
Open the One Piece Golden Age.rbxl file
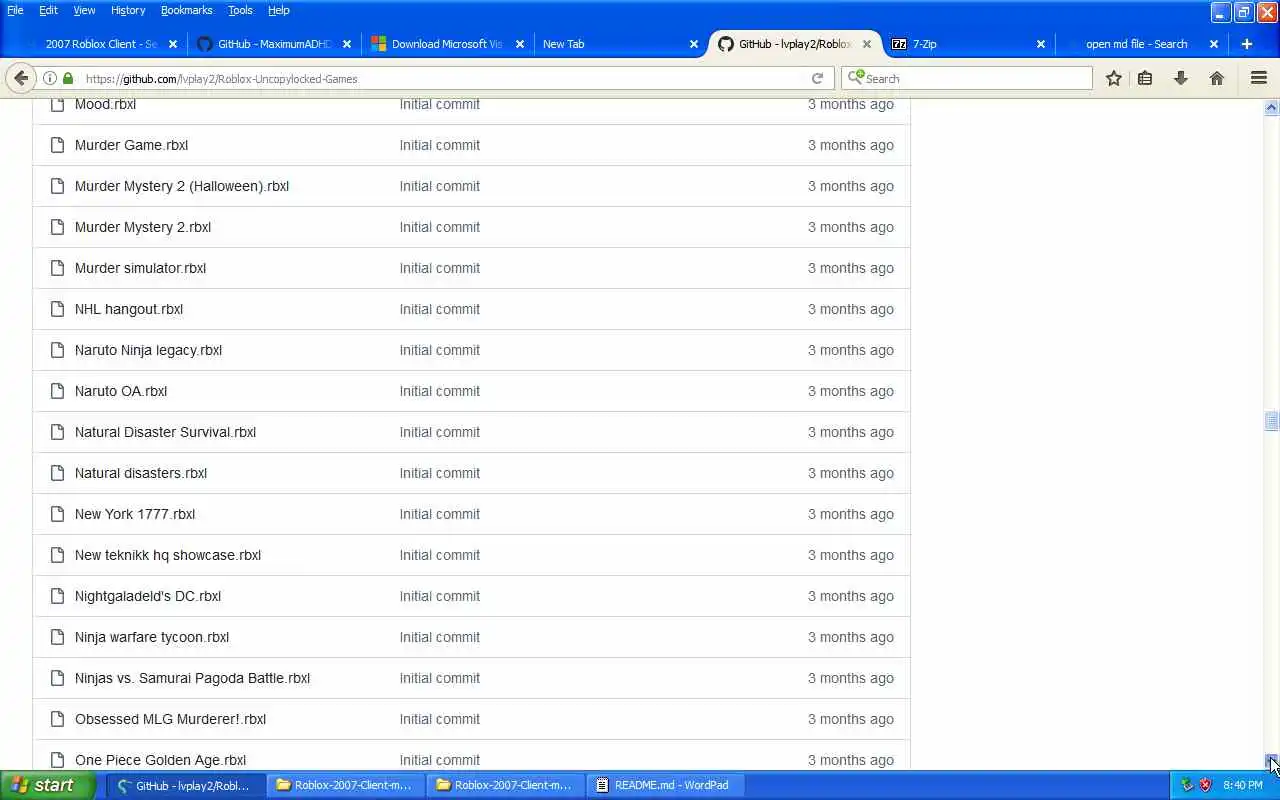coord(160,760)
